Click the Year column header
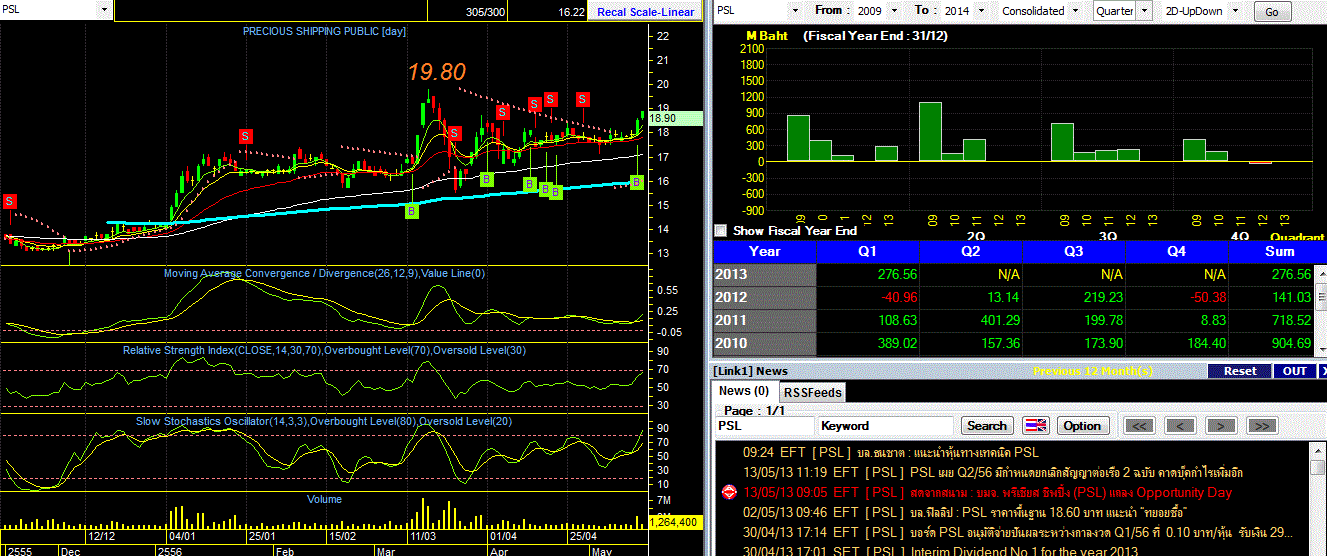This screenshot has width=1327, height=556. coord(764,252)
